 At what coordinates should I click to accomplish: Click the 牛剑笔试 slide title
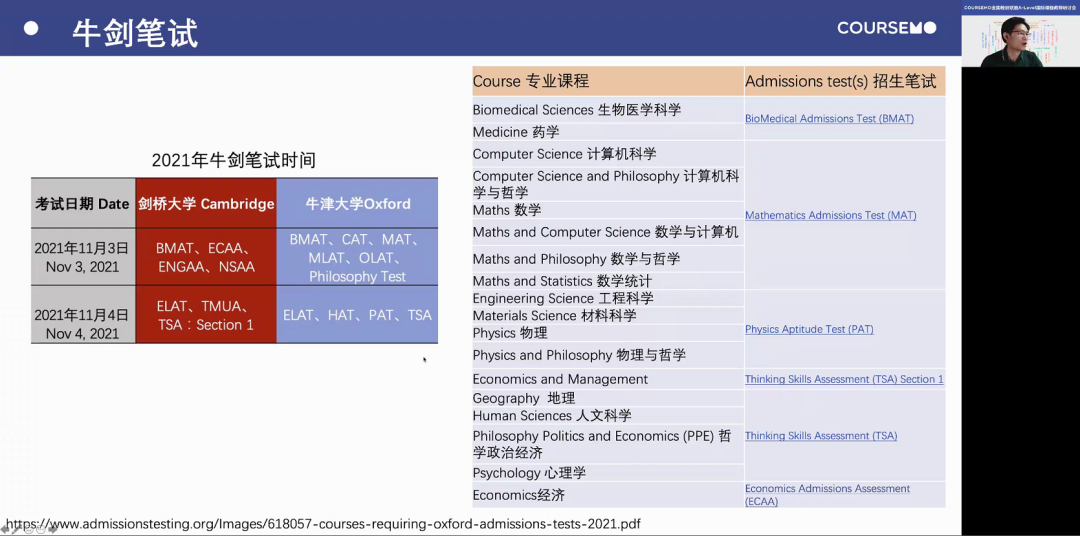[136, 32]
